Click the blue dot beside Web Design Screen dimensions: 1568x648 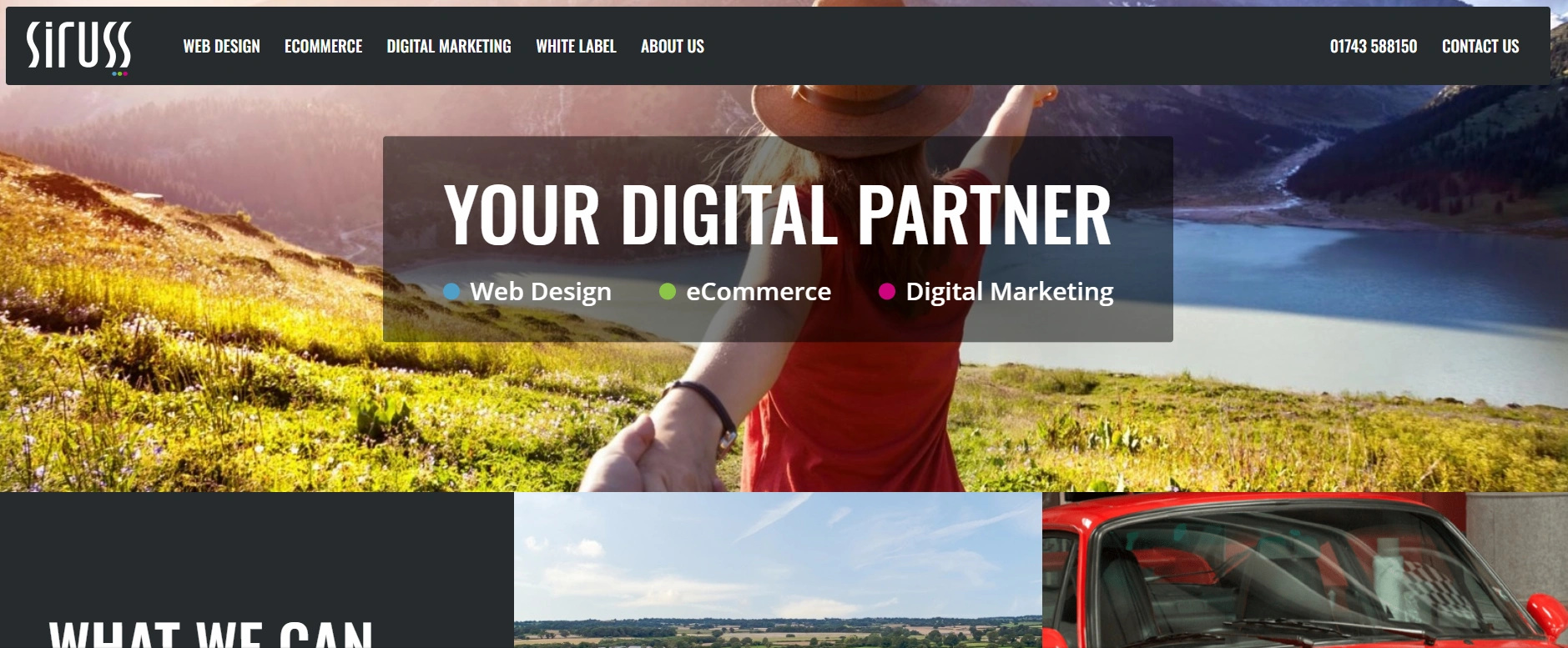pos(451,291)
